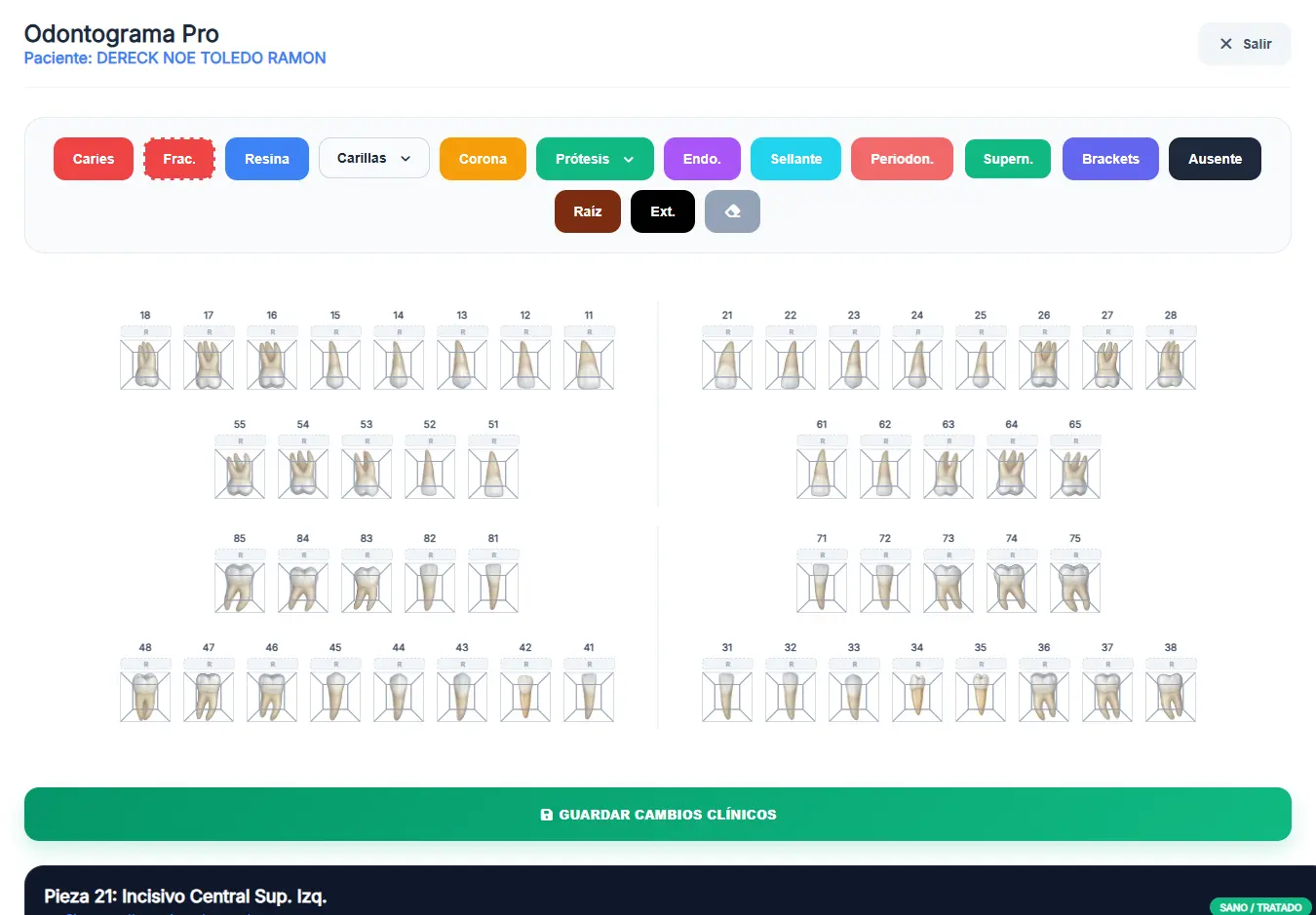Select primary tooth 71
Viewport: 1316px width, 915px height.
(x=822, y=588)
